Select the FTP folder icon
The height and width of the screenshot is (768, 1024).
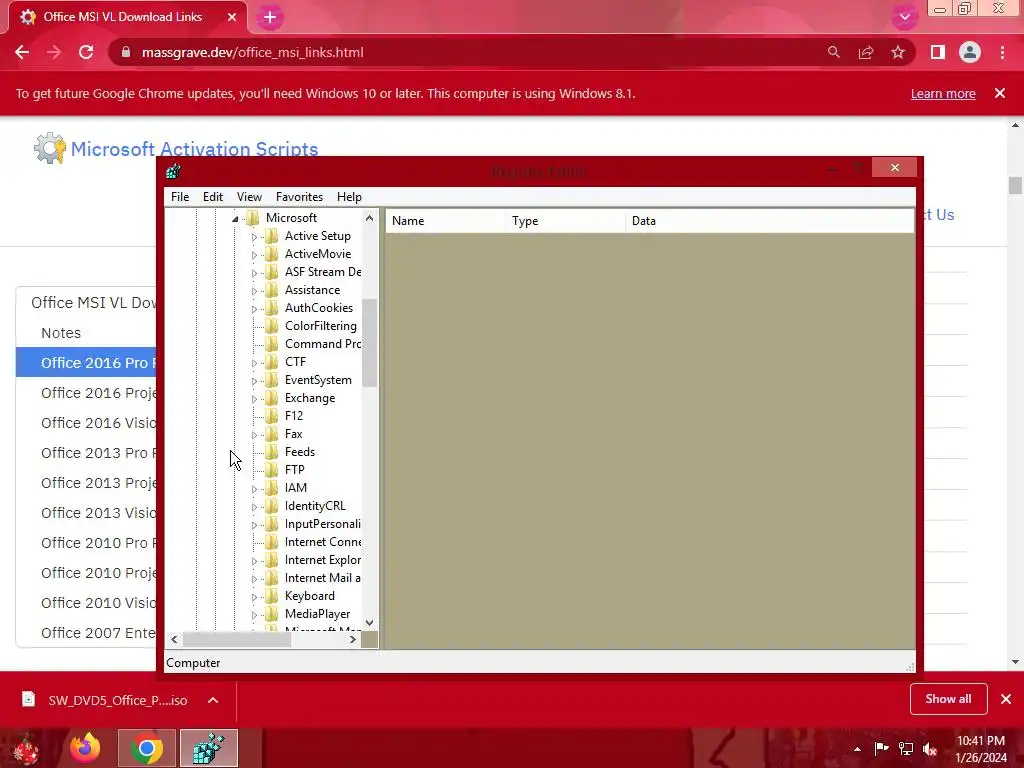(x=272, y=470)
